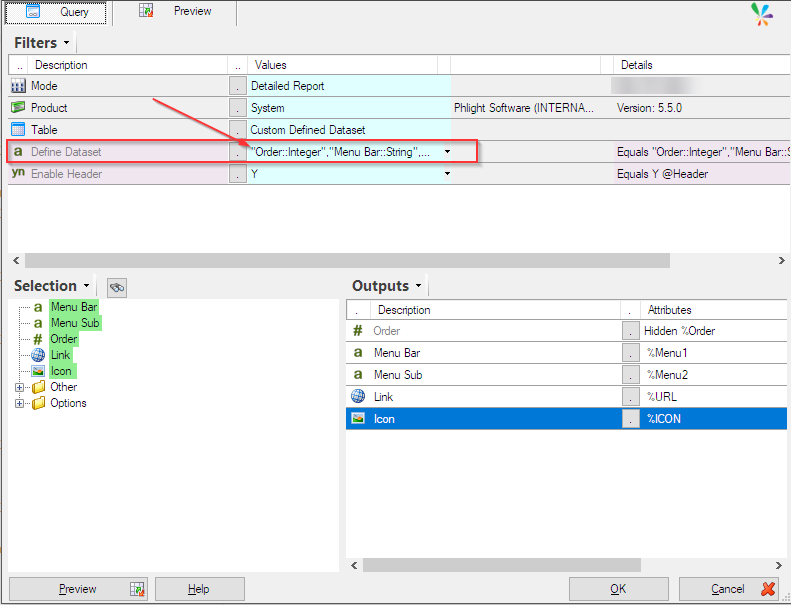Select the Menu Bar row in Outputs
The width and height of the screenshot is (791, 605).
point(567,353)
